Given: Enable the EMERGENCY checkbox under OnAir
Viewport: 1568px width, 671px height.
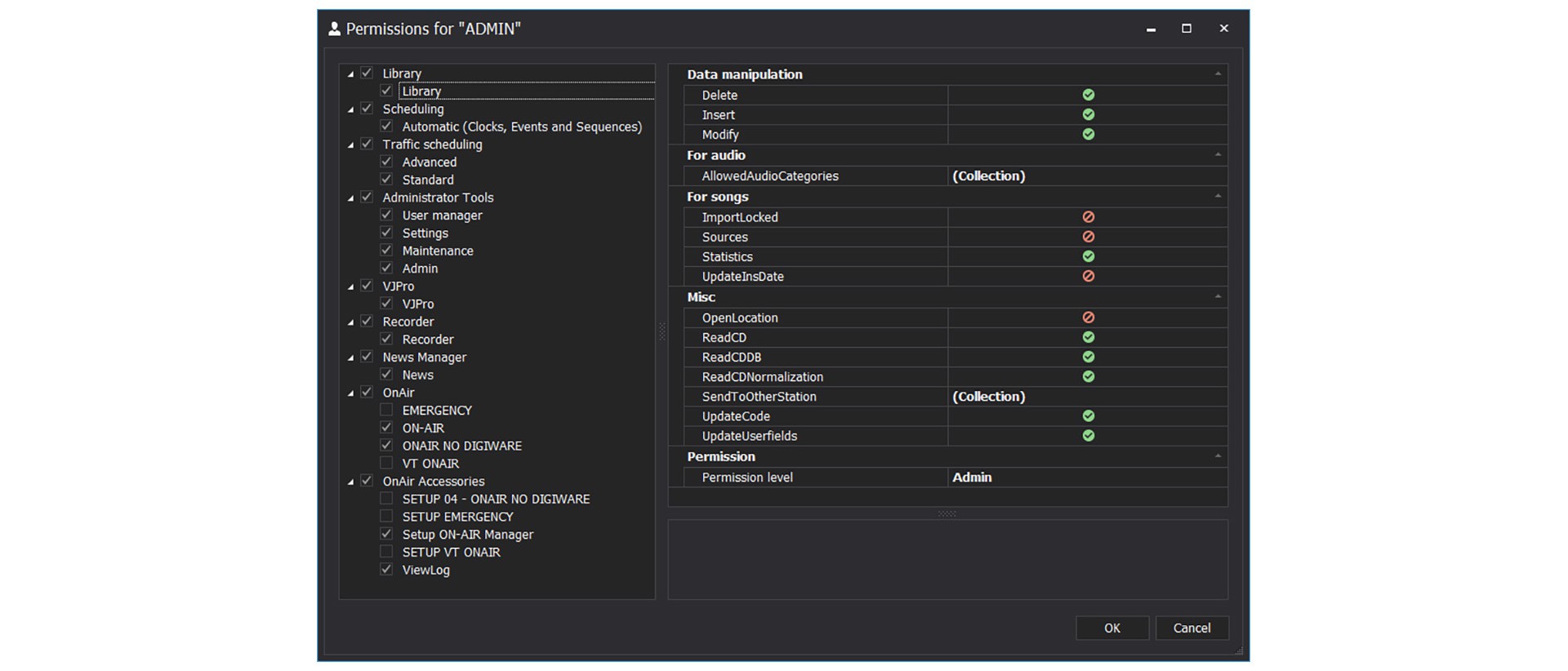Looking at the screenshot, I should [x=386, y=410].
